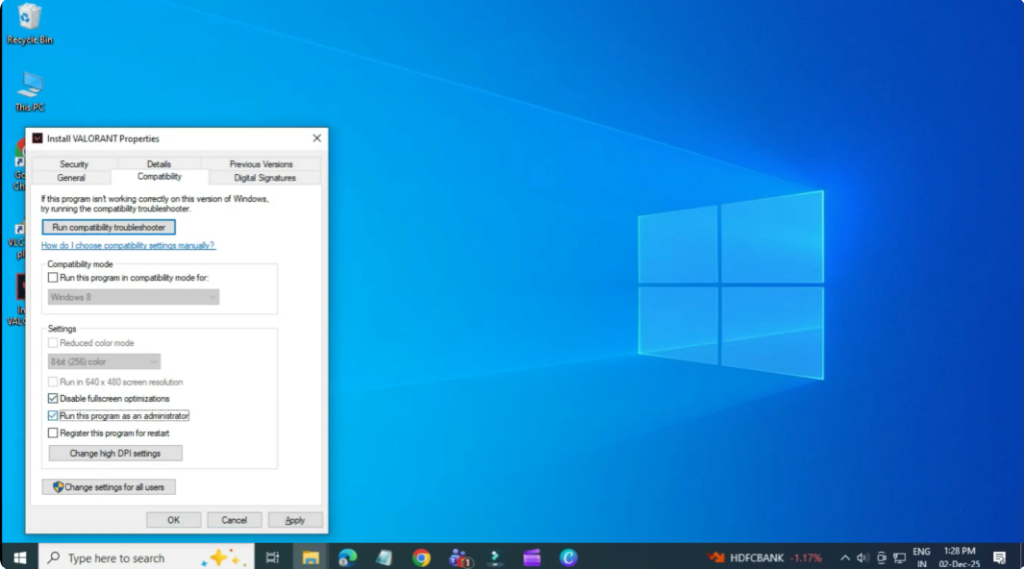Click the Cancel button

pos(234,520)
